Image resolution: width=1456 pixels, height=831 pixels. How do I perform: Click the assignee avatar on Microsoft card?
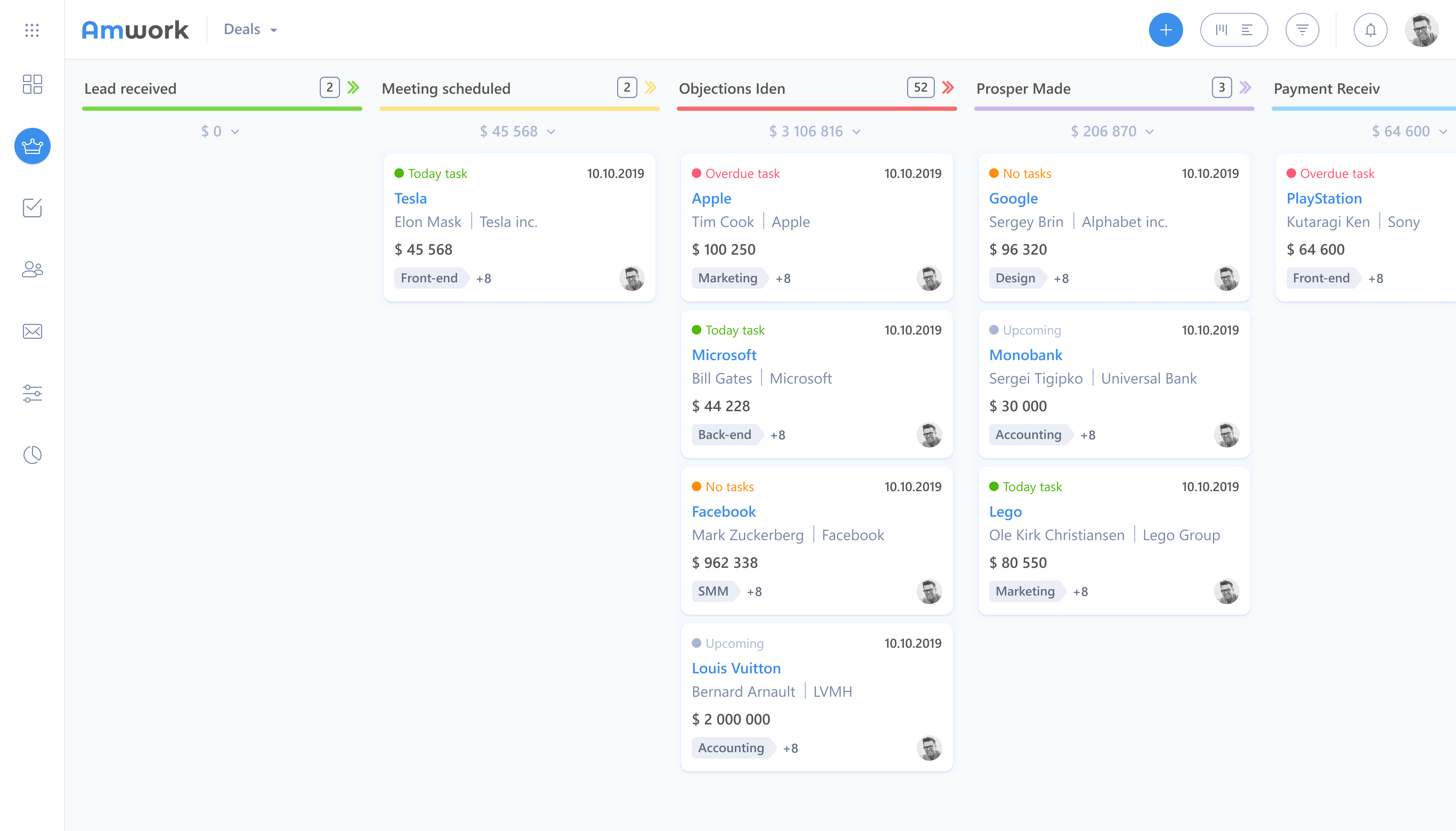pos(929,435)
